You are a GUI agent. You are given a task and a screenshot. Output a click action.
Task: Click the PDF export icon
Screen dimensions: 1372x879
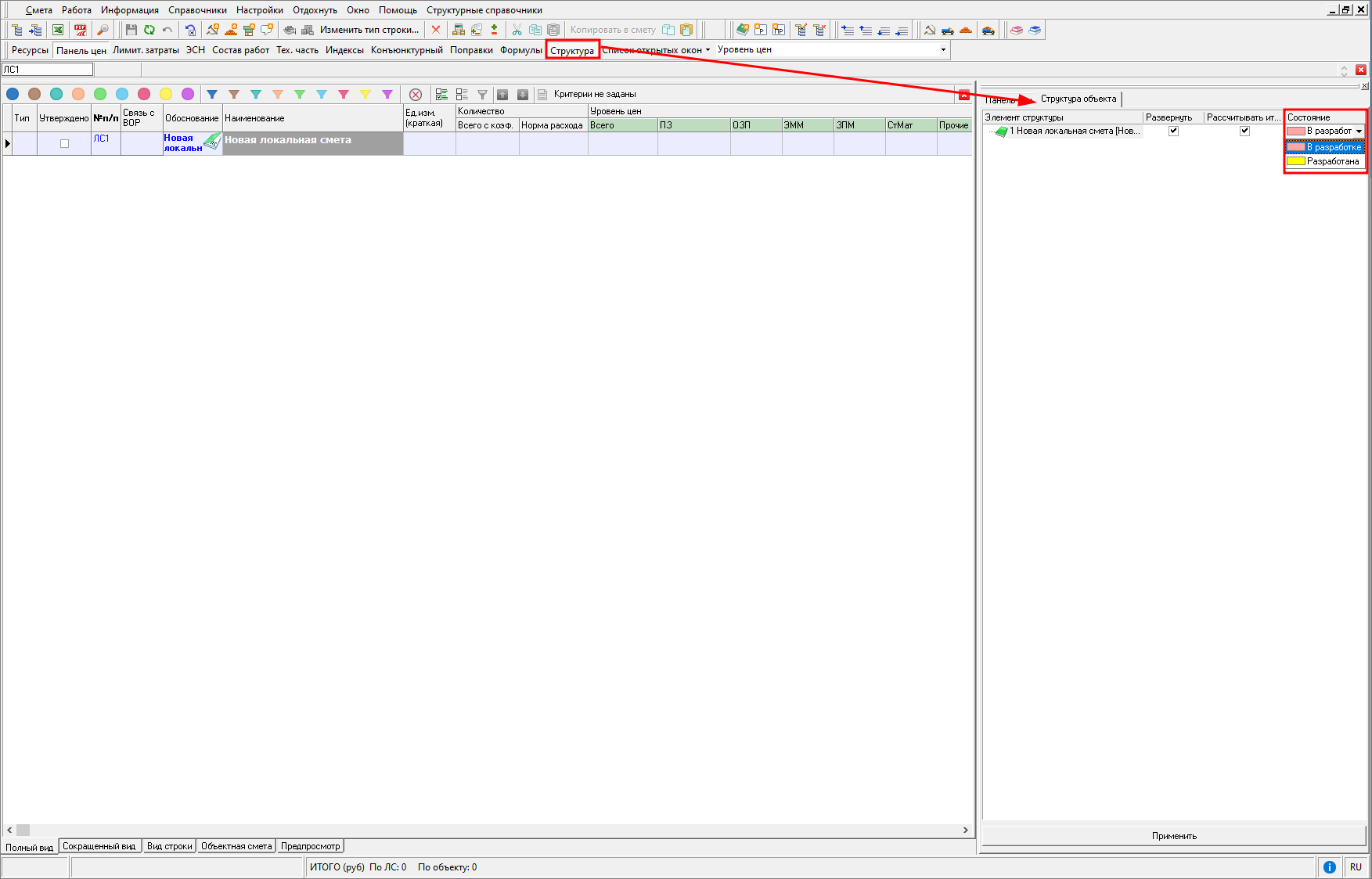click(80, 30)
